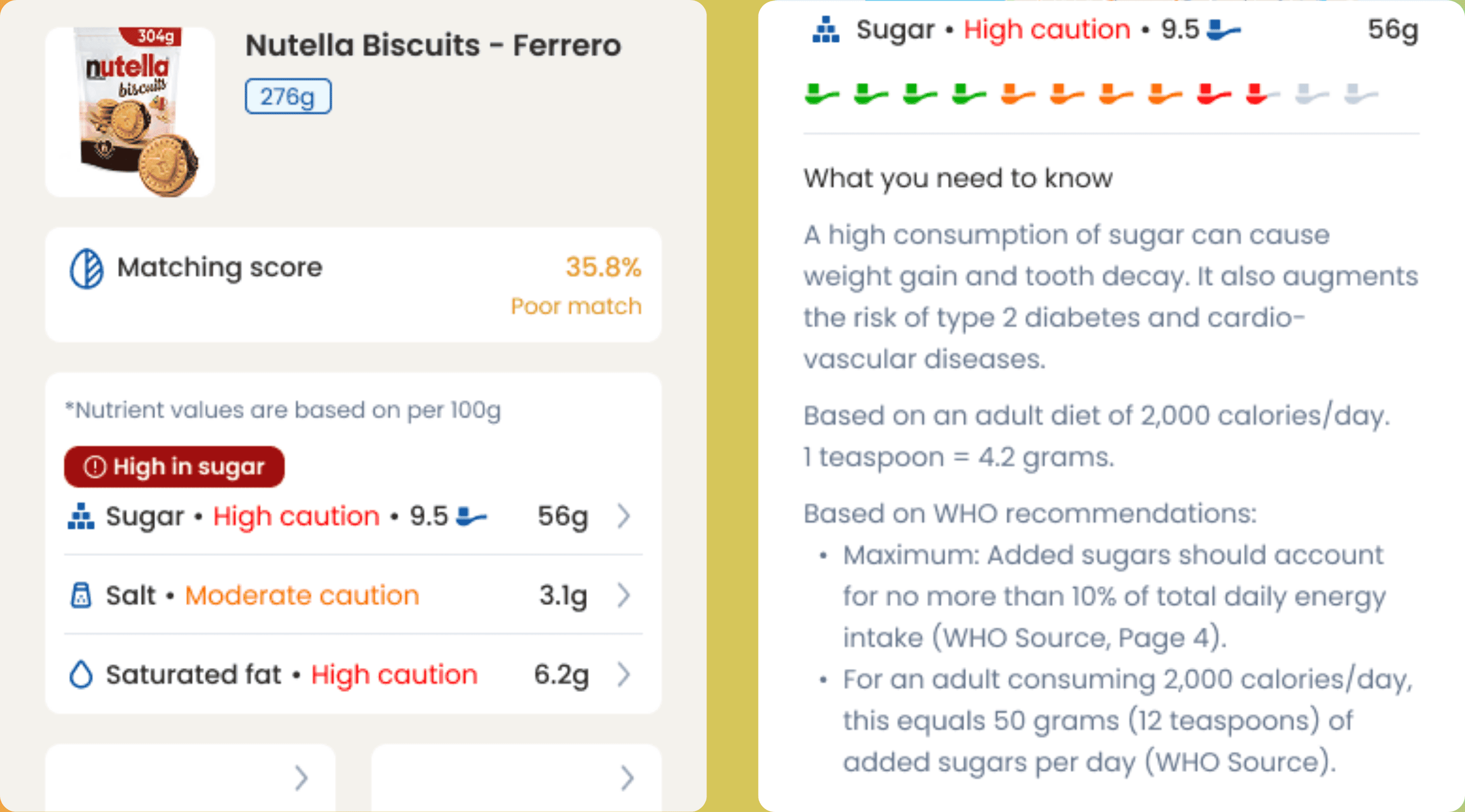Viewport: 1465px width, 812px height.
Task: Click the Matching score leaf icon
Action: coord(86,268)
